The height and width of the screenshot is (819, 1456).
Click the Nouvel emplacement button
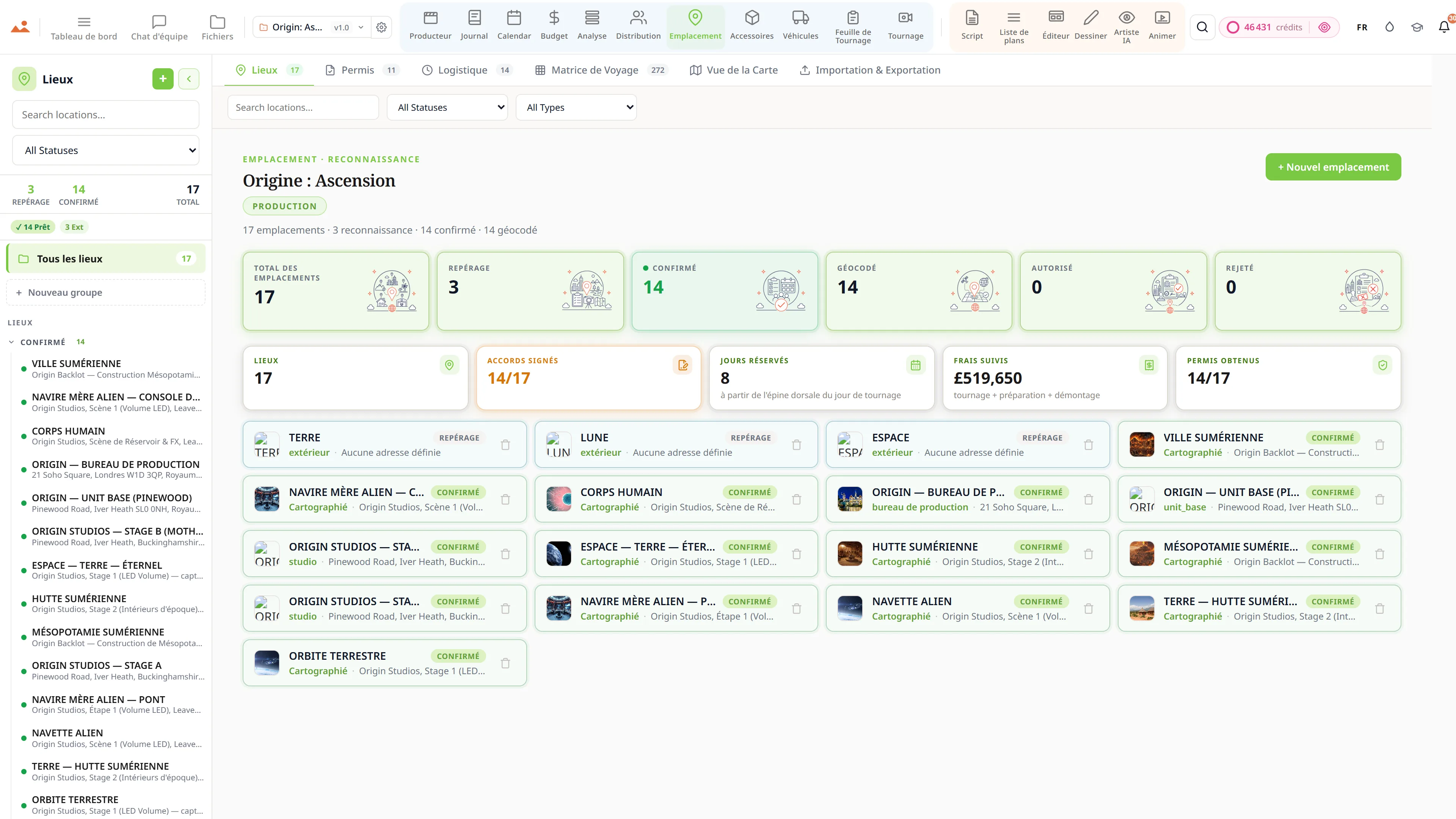tap(1333, 167)
